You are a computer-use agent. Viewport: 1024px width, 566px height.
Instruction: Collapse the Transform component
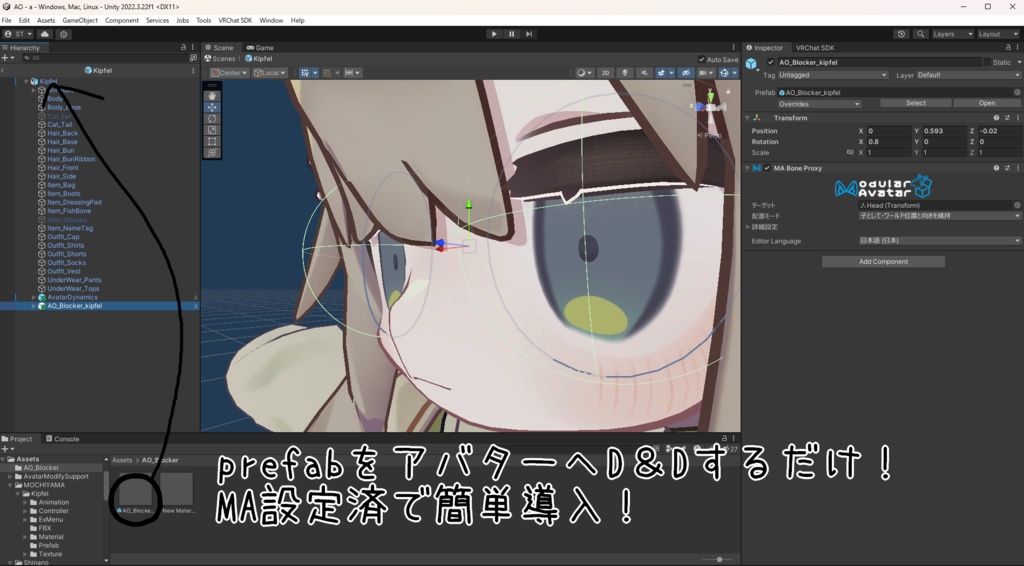748,118
